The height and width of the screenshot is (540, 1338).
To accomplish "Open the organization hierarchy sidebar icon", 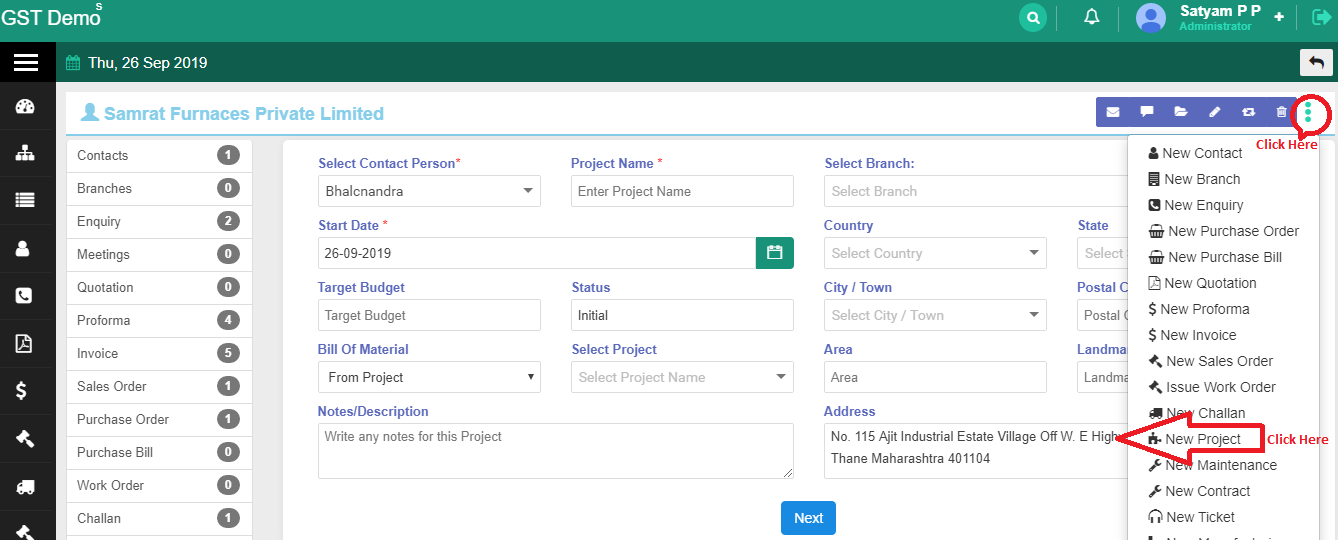I will (x=26, y=154).
